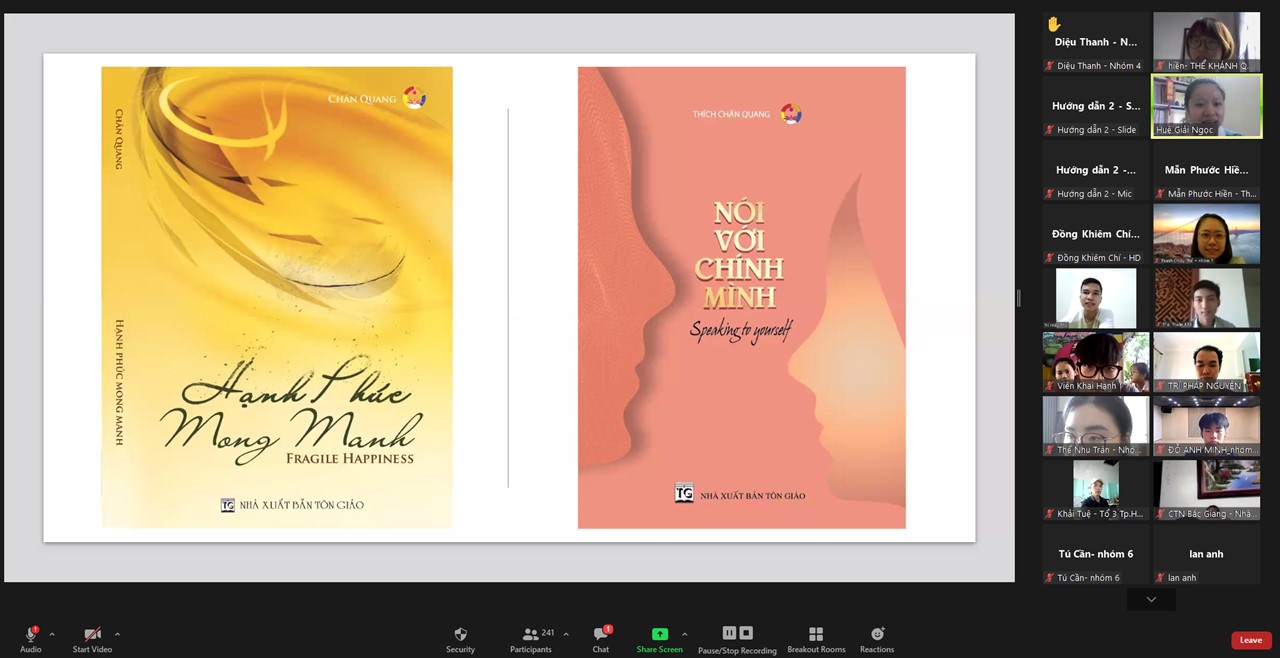Click muted mic icon on CTN Bắc Giang
Image resolution: width=1280 pixels, height=658 pixels.
[x=1161, y=514]
